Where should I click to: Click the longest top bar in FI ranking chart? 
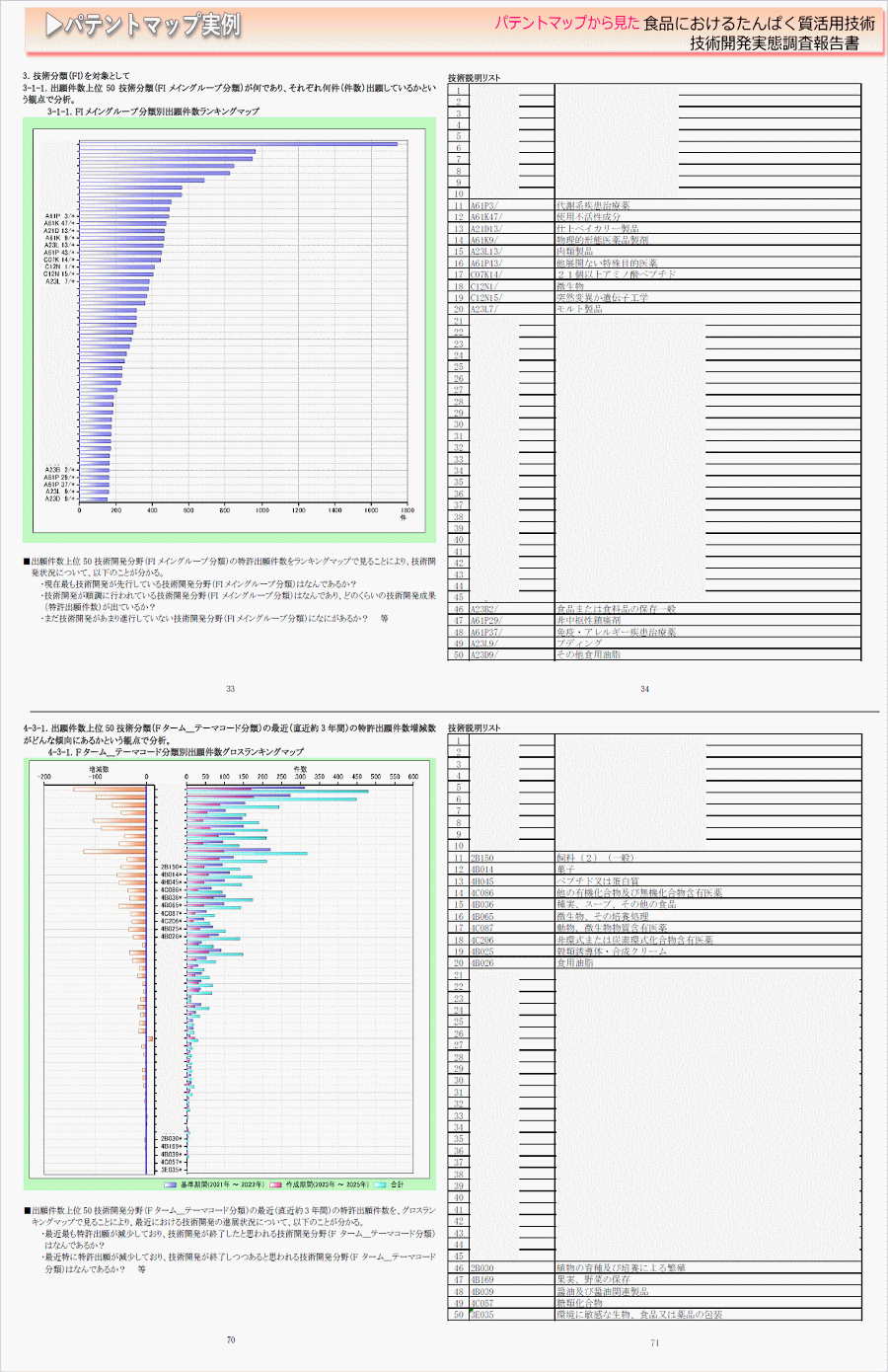pos(238,144)
